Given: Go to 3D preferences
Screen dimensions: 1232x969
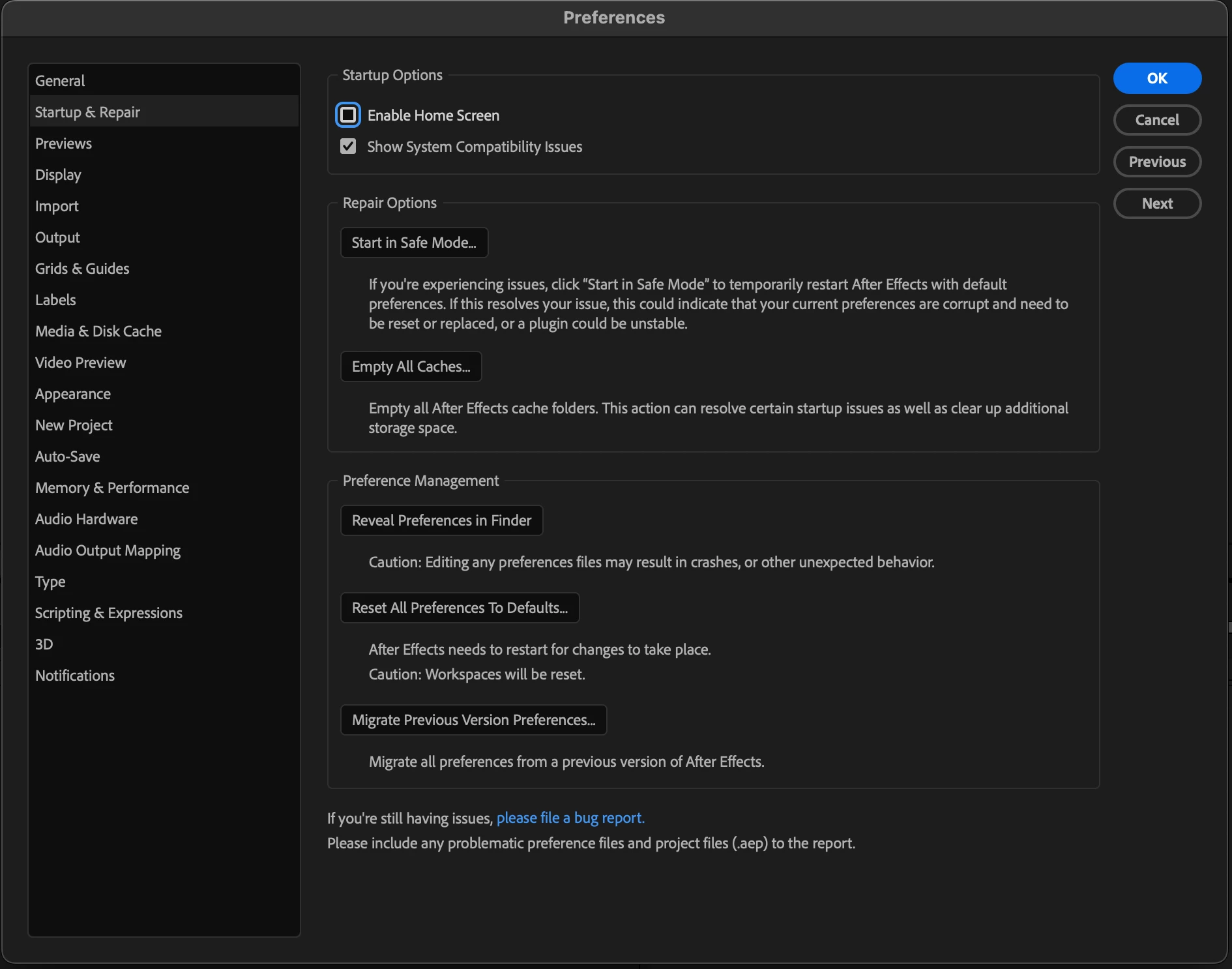Looking at the screenshot, I should [x=164, y=644].
